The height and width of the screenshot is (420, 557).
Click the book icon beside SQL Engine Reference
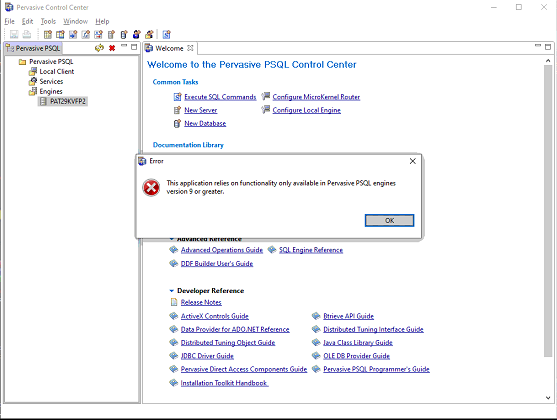coord(272,250)
